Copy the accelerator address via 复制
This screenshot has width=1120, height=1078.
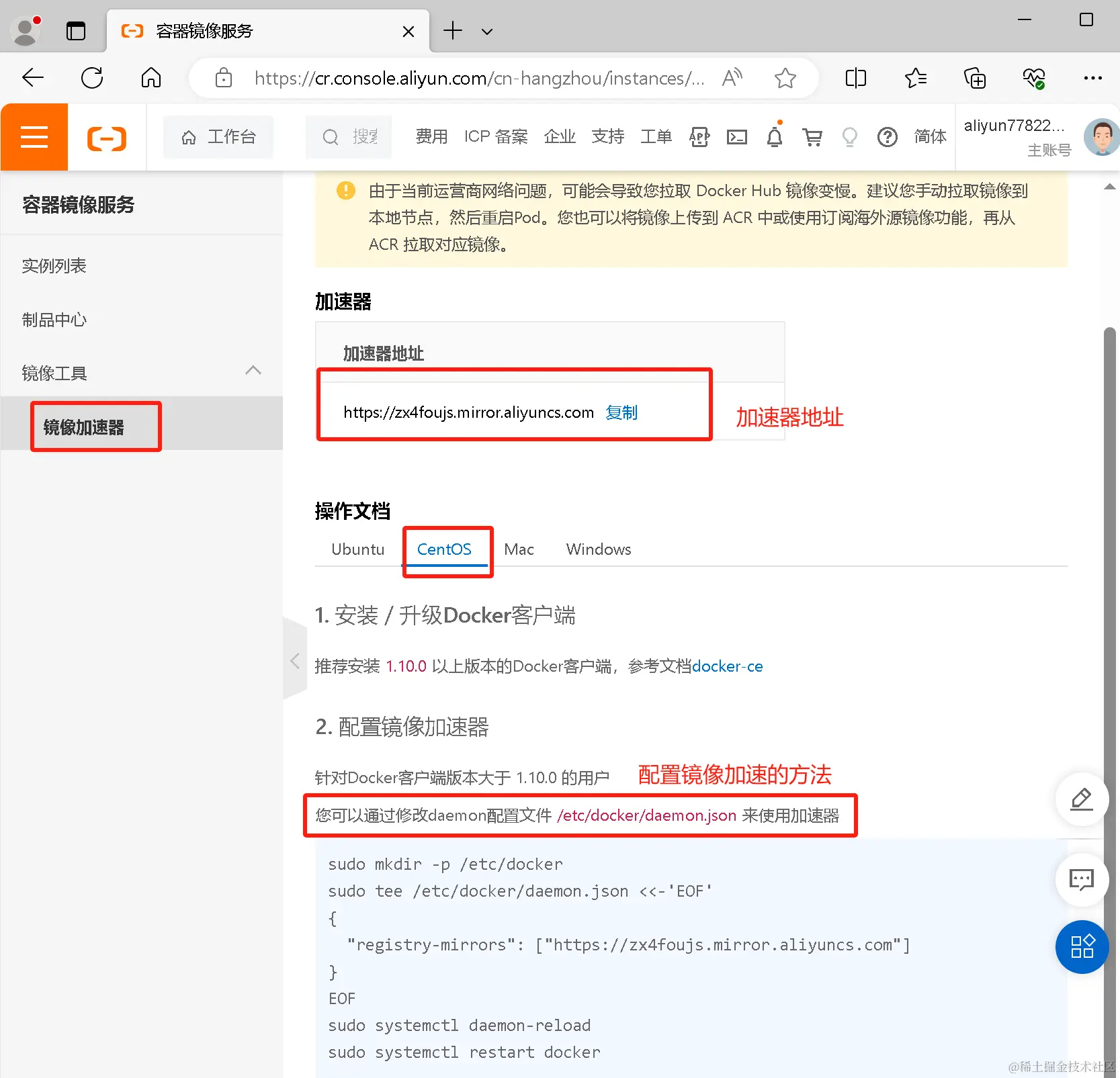tap(621, 412)
